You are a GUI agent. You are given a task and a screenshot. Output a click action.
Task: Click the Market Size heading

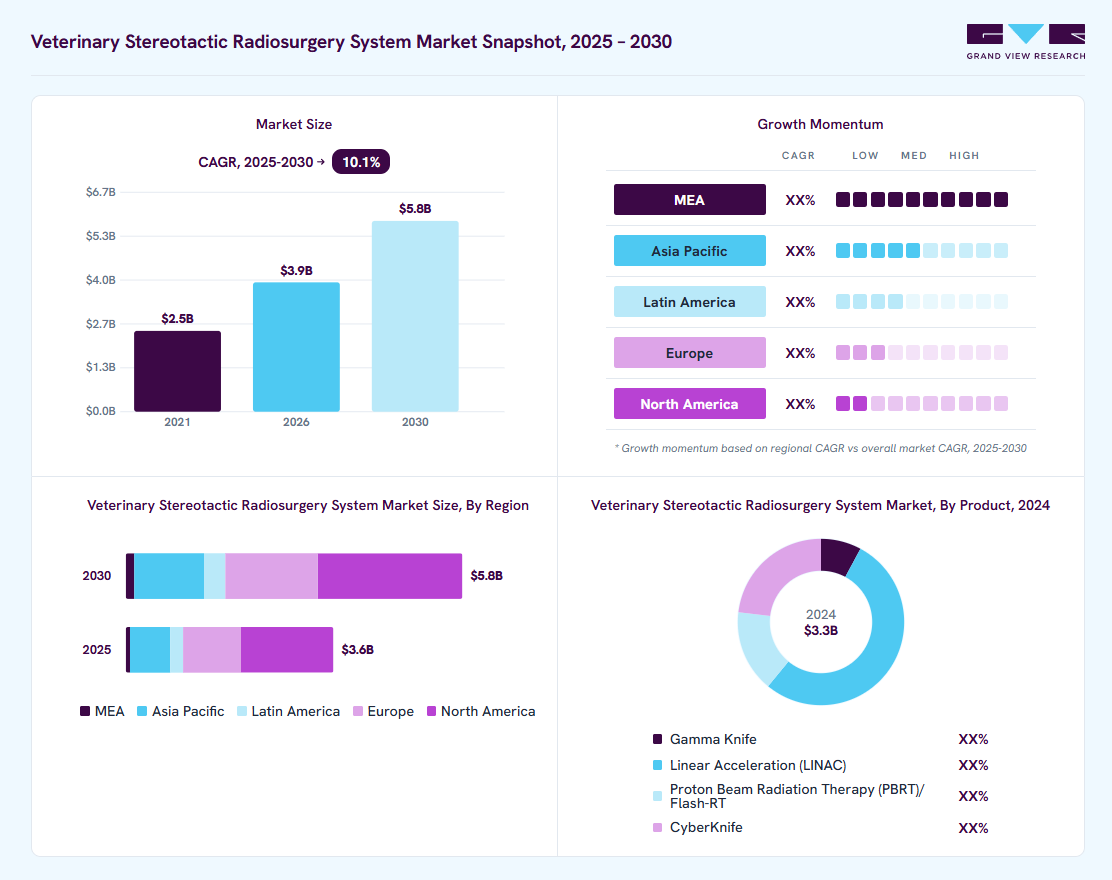click(x=294, y=124)
